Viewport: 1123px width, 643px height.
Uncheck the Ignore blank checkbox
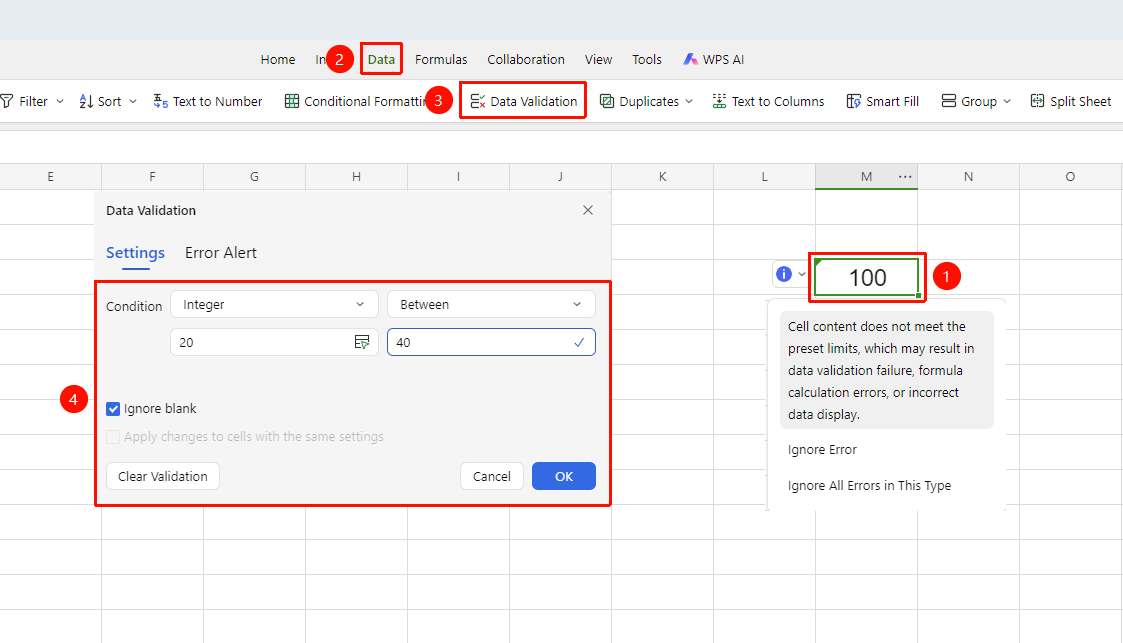pyautogui.click(x=113, y=409)
